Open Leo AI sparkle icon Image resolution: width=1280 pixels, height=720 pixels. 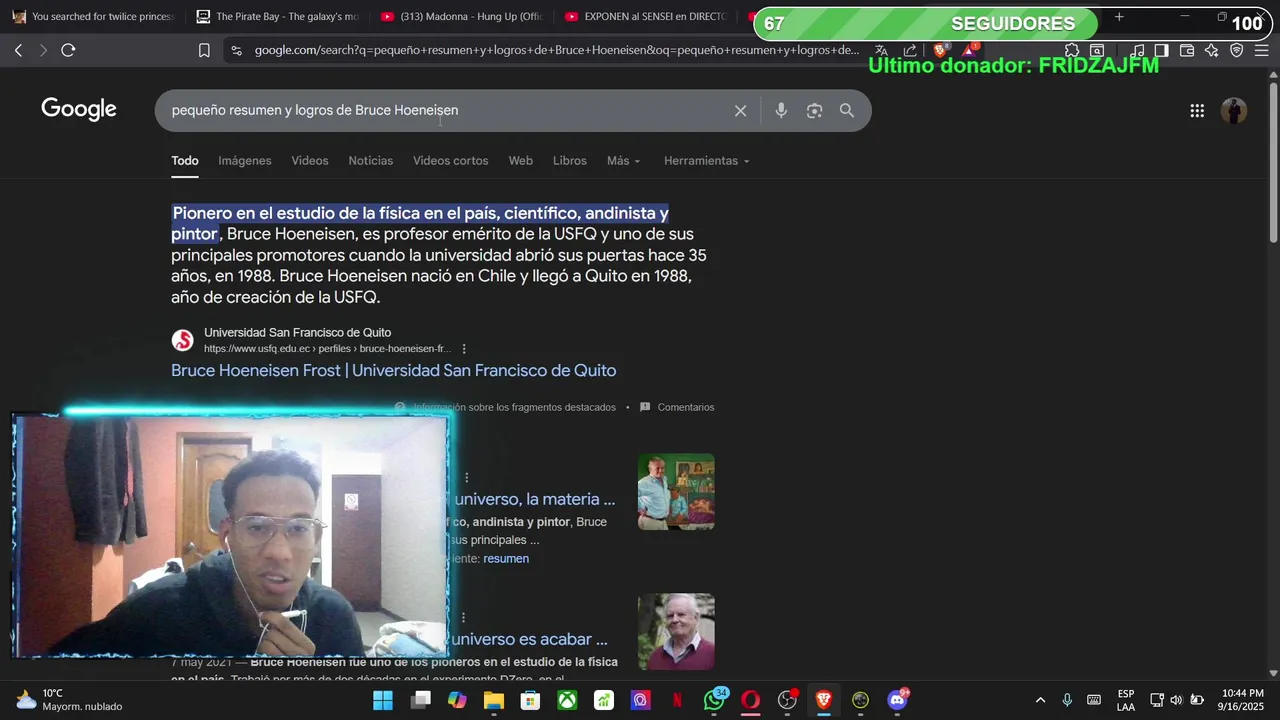coord(1212,50)
